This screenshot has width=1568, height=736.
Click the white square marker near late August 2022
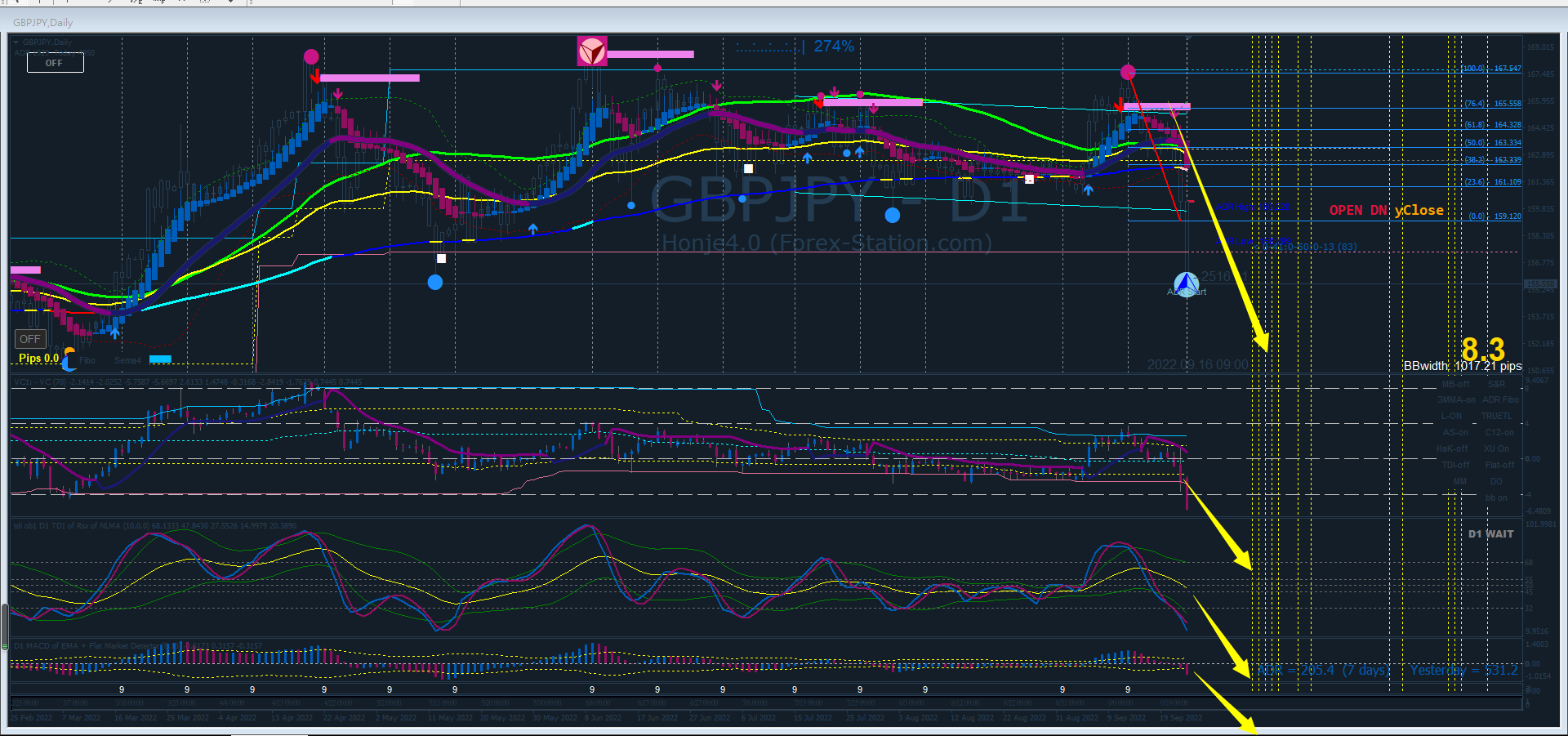1029,179
